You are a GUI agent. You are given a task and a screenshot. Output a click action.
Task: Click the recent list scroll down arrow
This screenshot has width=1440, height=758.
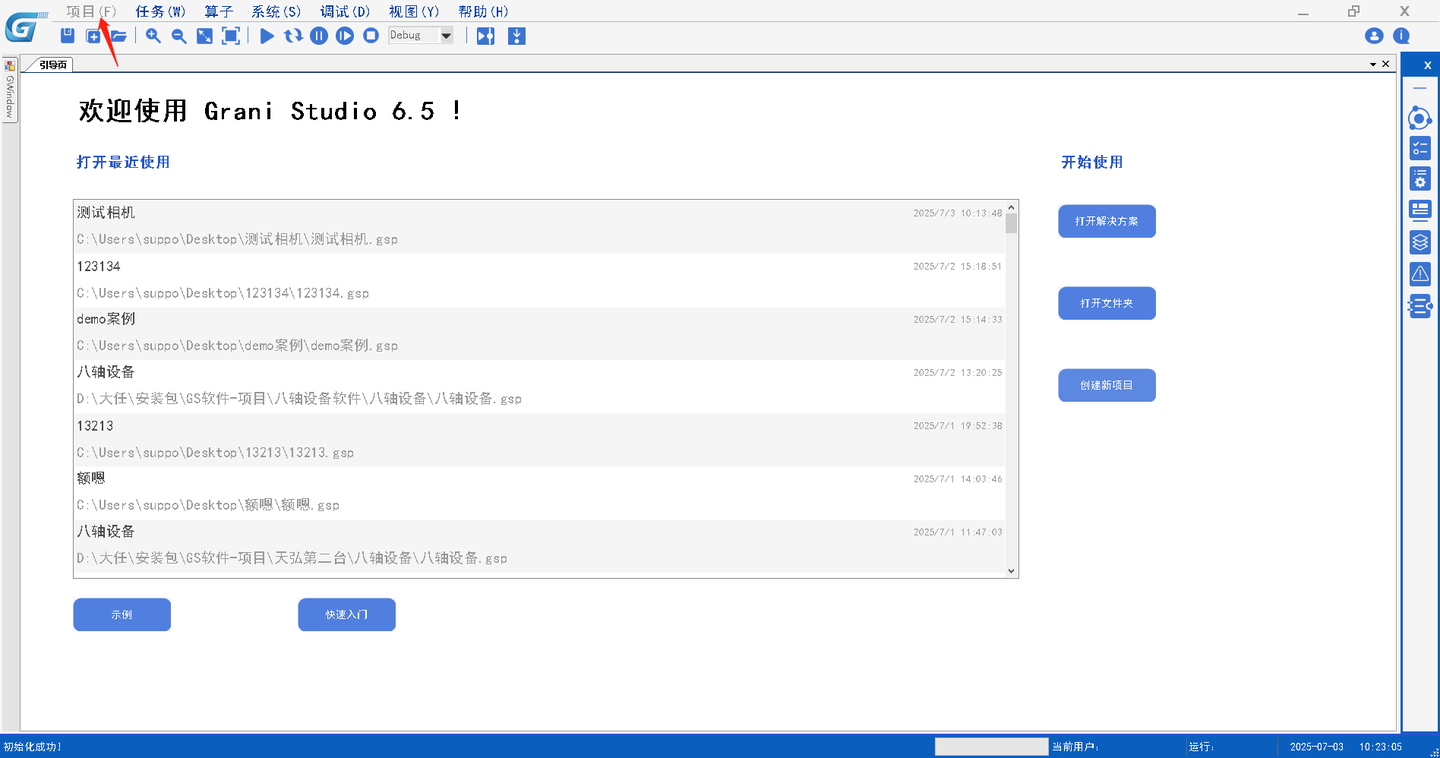tap(1011, 571)
